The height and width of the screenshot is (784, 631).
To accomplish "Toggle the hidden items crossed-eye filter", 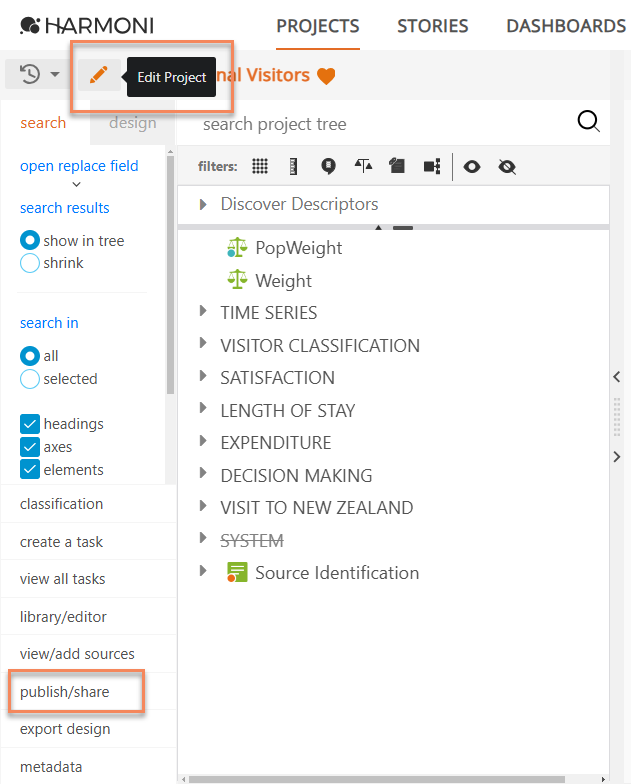I will click(x=507, y=166).
